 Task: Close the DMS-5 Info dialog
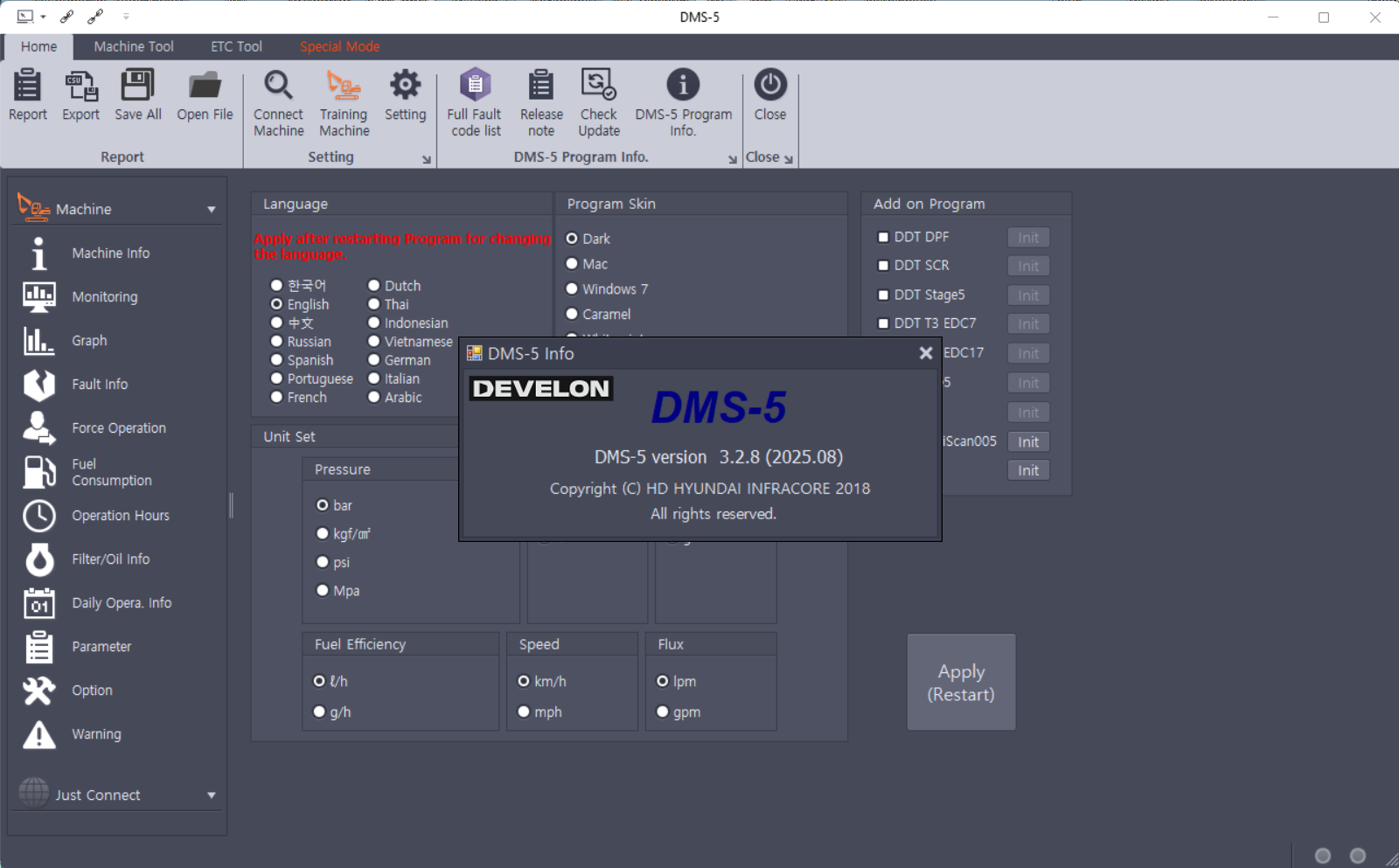click(925, 353)
